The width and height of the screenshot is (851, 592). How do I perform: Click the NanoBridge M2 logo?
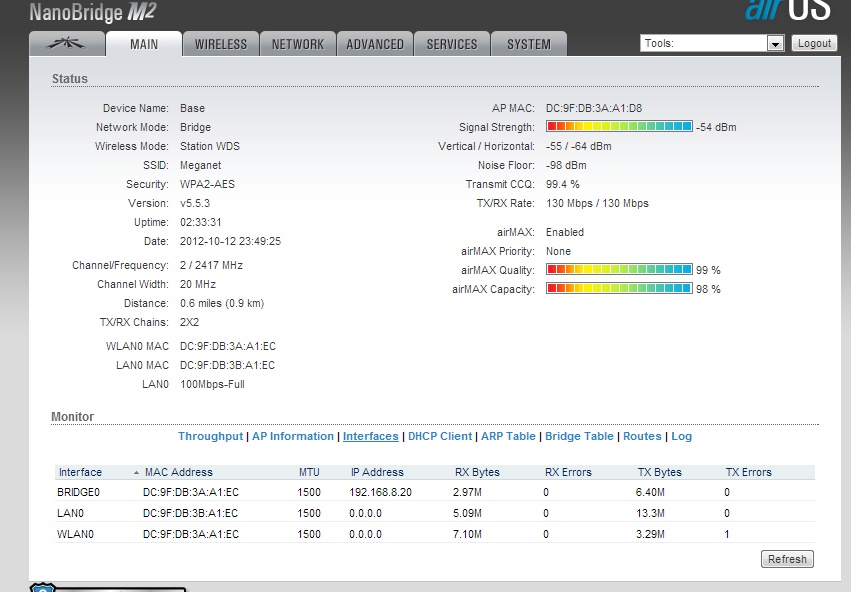92,13
